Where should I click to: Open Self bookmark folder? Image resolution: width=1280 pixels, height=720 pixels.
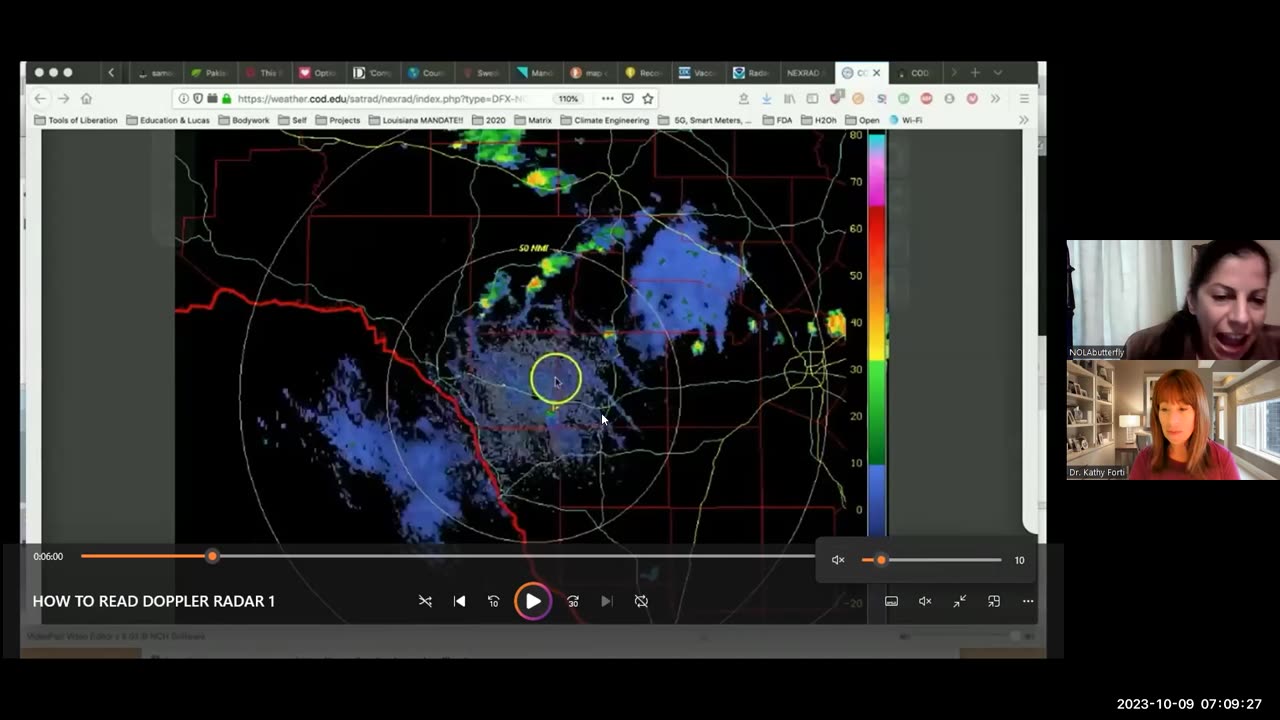pyautogui.click(x=291, y=120)
